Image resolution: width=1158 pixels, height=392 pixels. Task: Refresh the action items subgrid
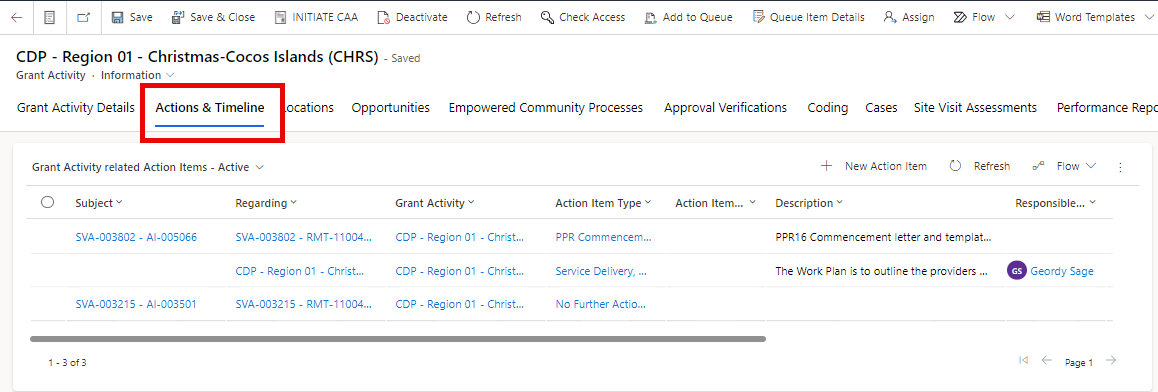pos(979,166)
